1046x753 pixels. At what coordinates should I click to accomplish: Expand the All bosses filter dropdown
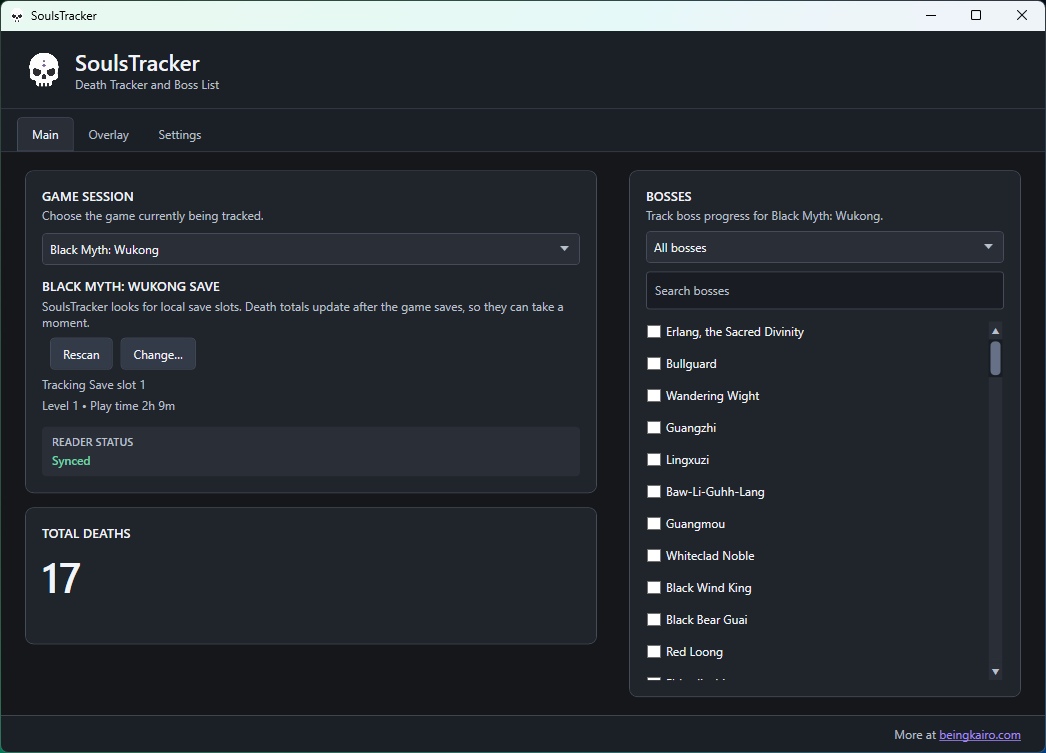(825, 247)
